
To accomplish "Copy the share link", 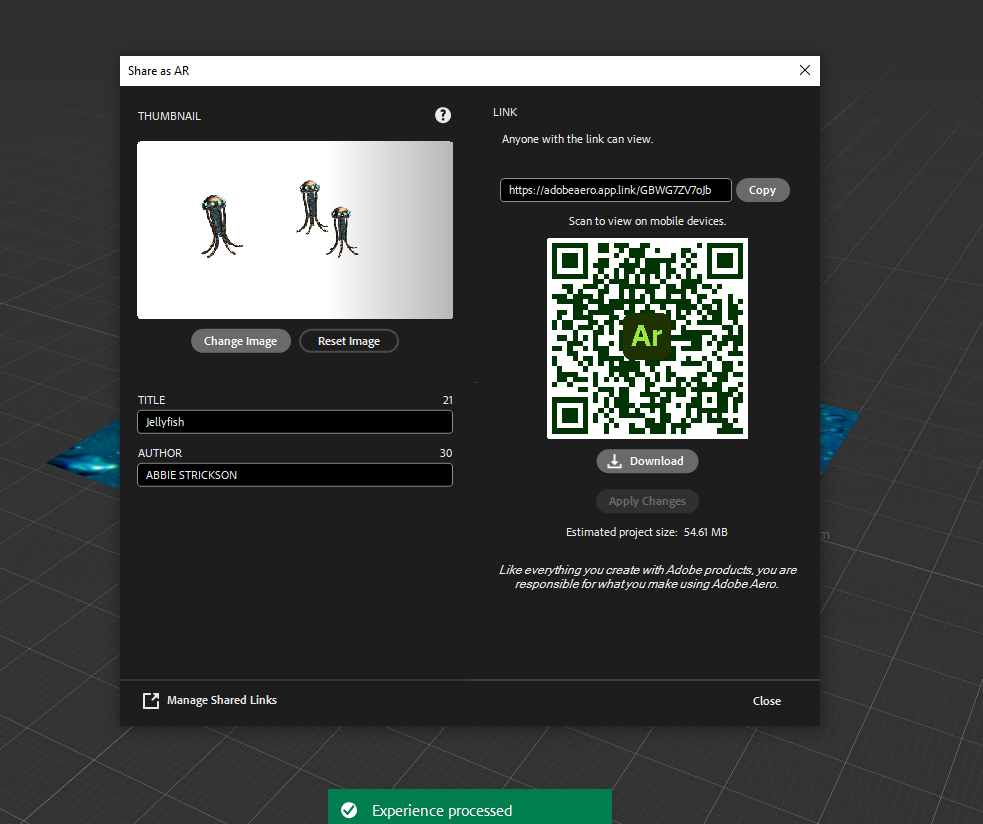I will coord(762,190).
